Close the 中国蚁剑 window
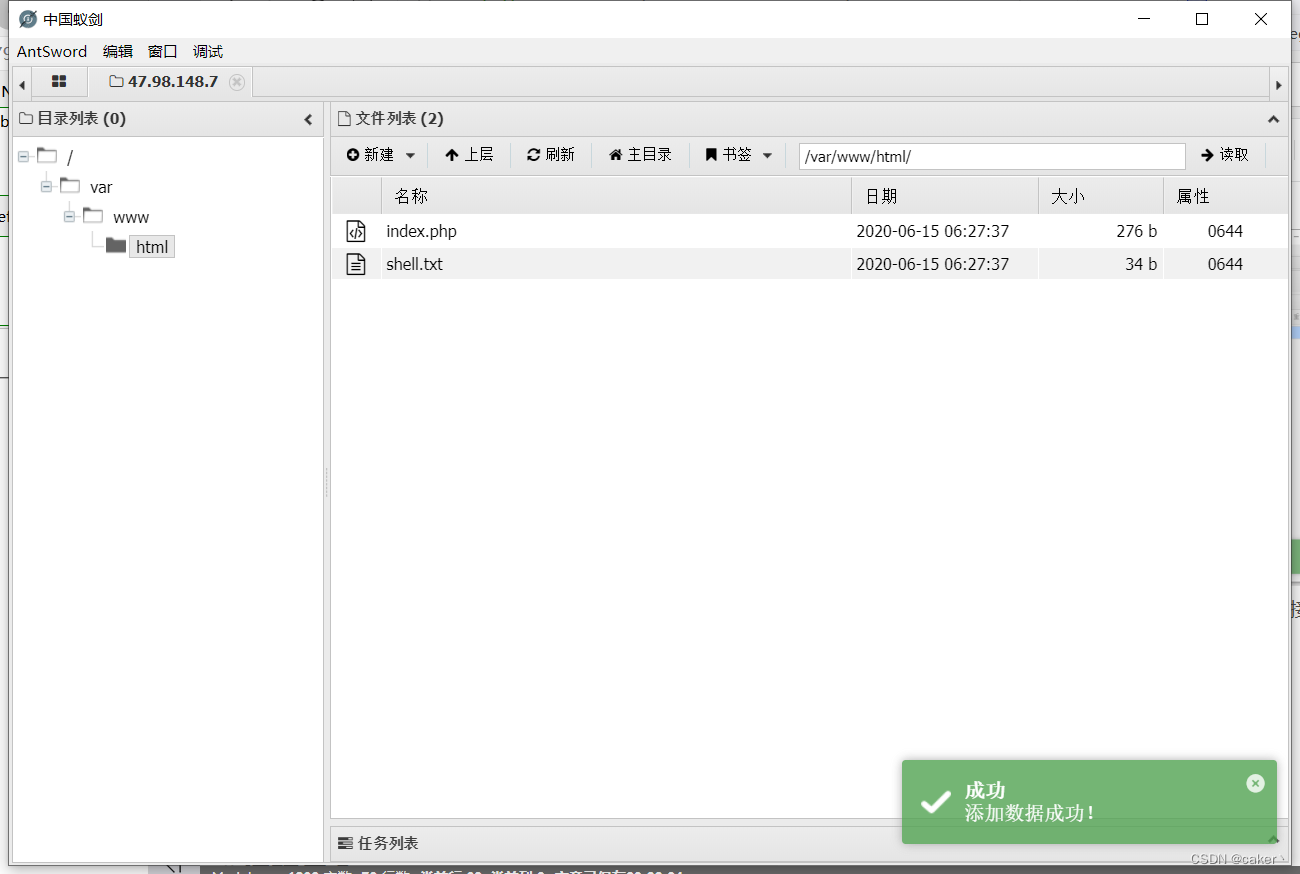1300x874 pixels. [x=1261, y=19]
